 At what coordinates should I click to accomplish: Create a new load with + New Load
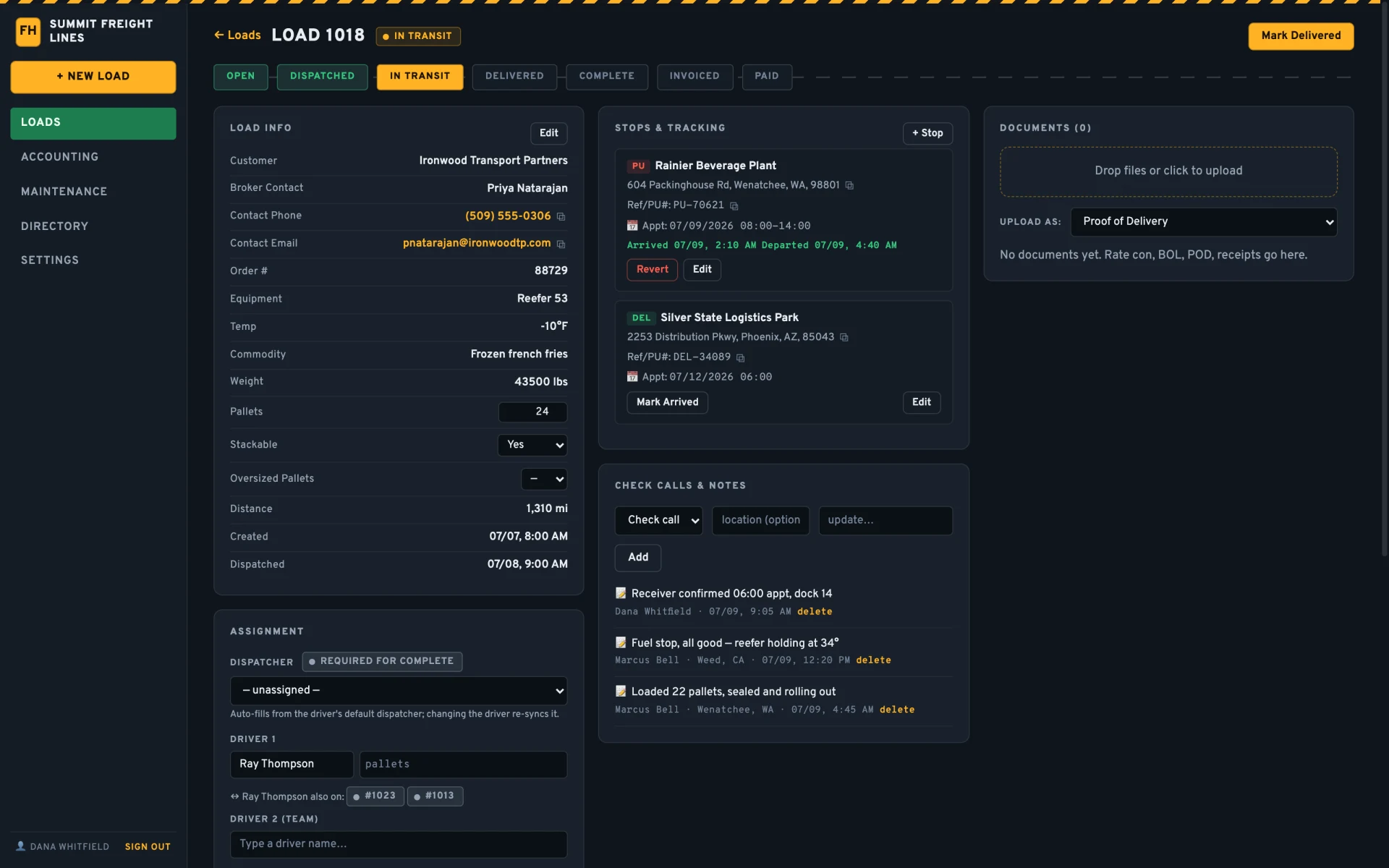[93, 77]
